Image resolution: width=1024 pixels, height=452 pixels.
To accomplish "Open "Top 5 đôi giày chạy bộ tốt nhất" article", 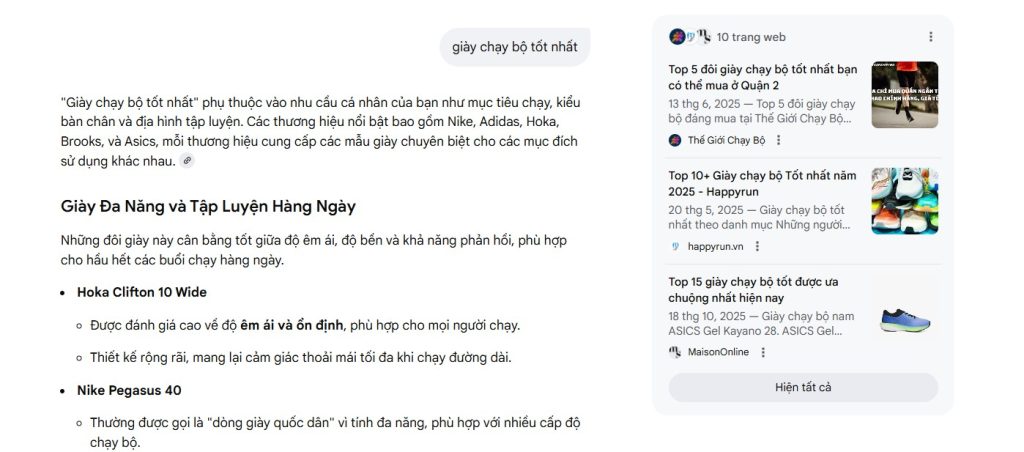I will click(x=763, y=77).
